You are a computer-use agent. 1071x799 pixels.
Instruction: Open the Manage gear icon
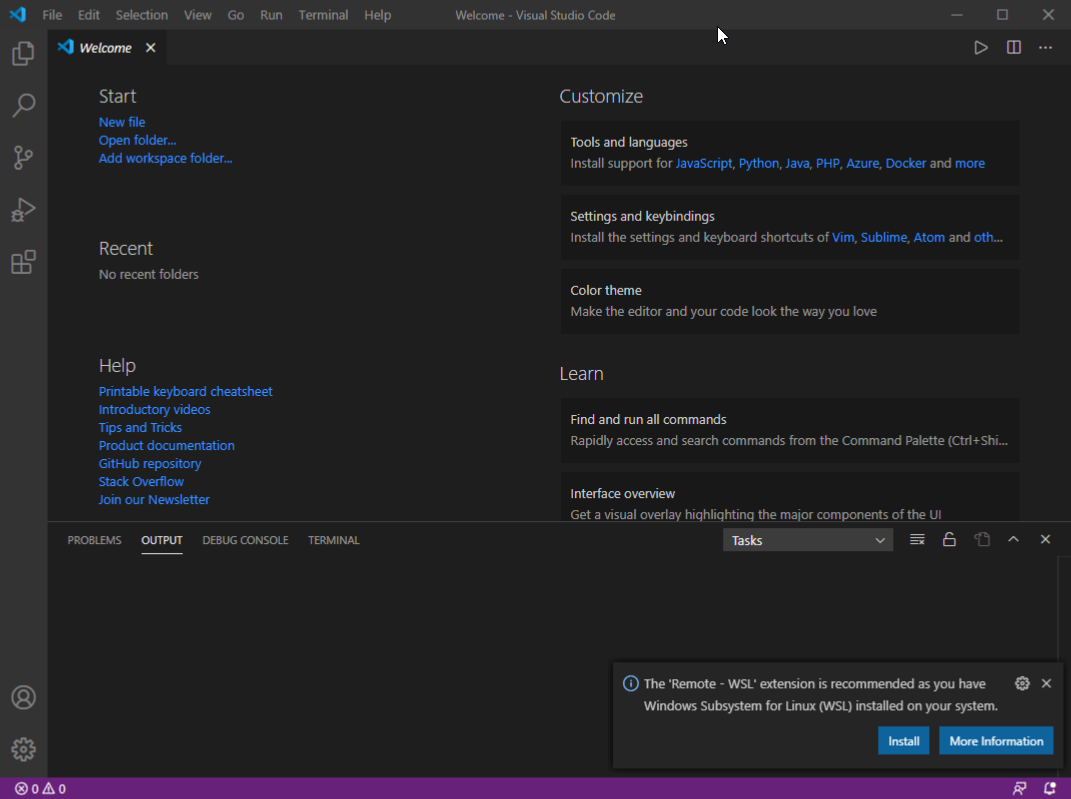[x=23, y=749]
